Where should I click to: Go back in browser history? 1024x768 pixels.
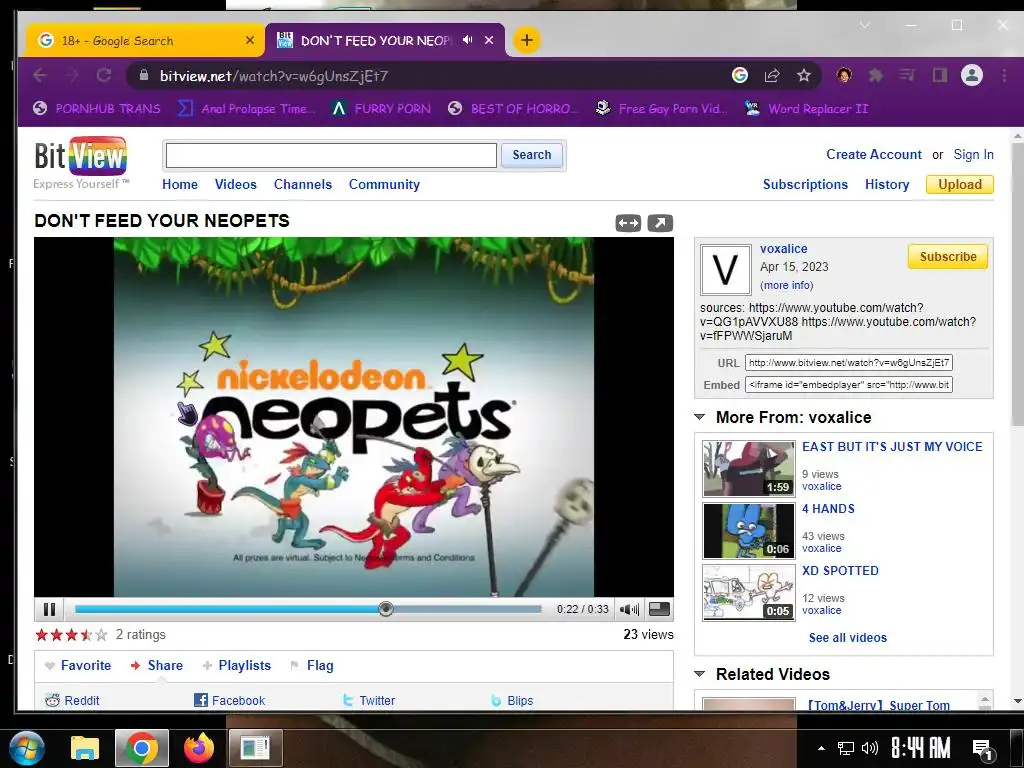click(40, 76)
